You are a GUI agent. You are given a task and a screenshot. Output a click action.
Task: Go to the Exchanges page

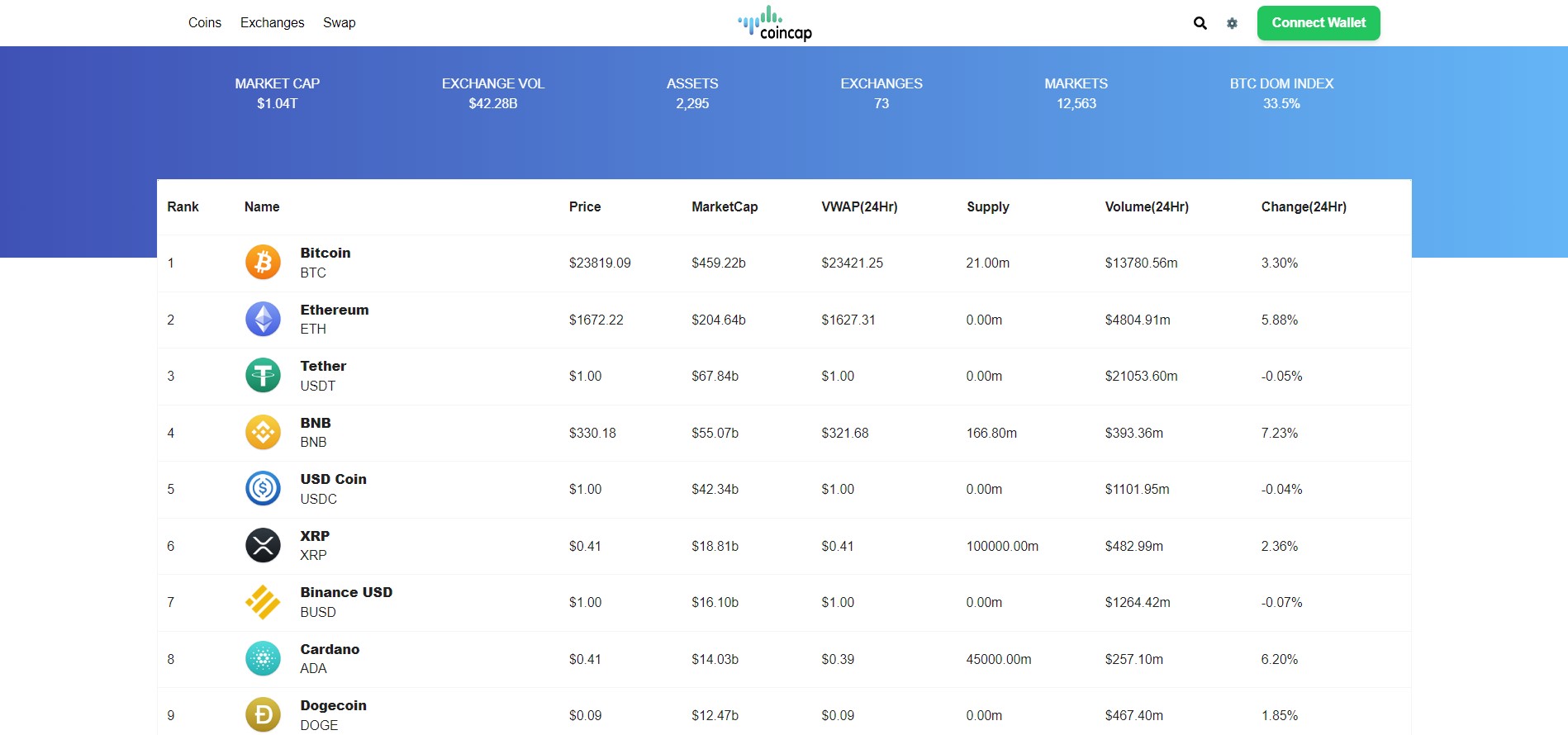point(272,23)
